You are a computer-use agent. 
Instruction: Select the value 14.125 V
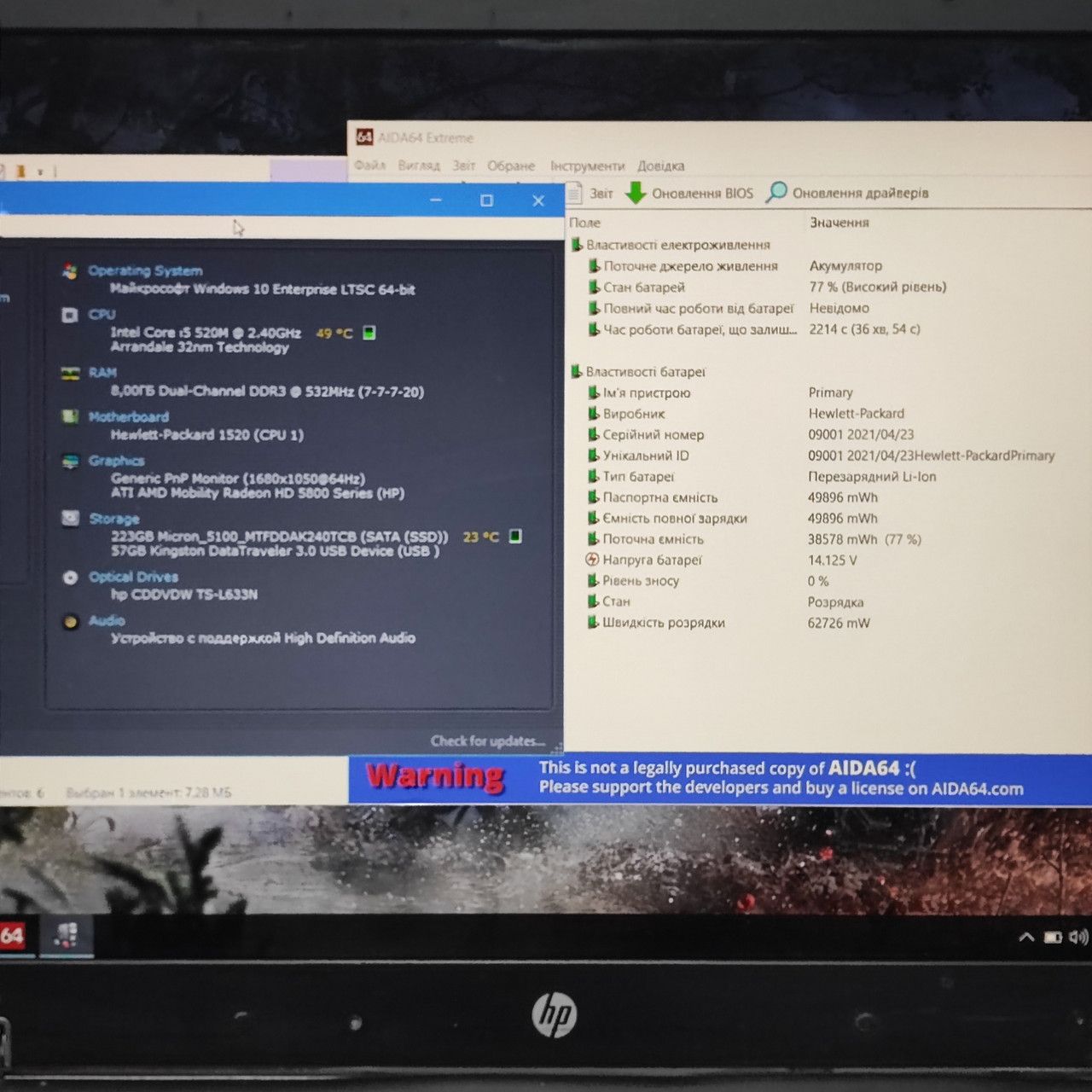[x=833, y=561]
